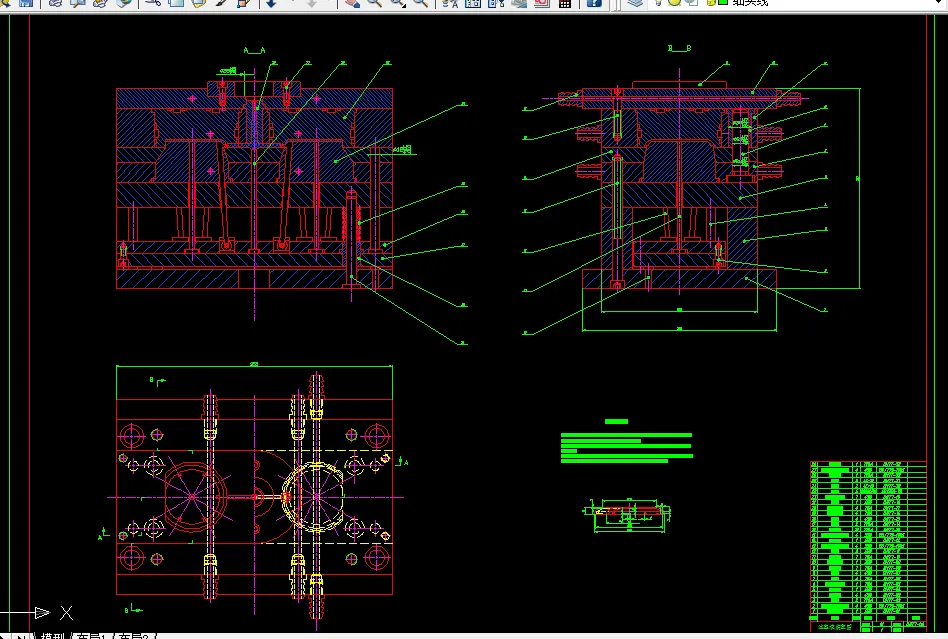Screen dimensions: 948x639
Task: Switch to the 模型 model tab
Action: click(52, 635)
